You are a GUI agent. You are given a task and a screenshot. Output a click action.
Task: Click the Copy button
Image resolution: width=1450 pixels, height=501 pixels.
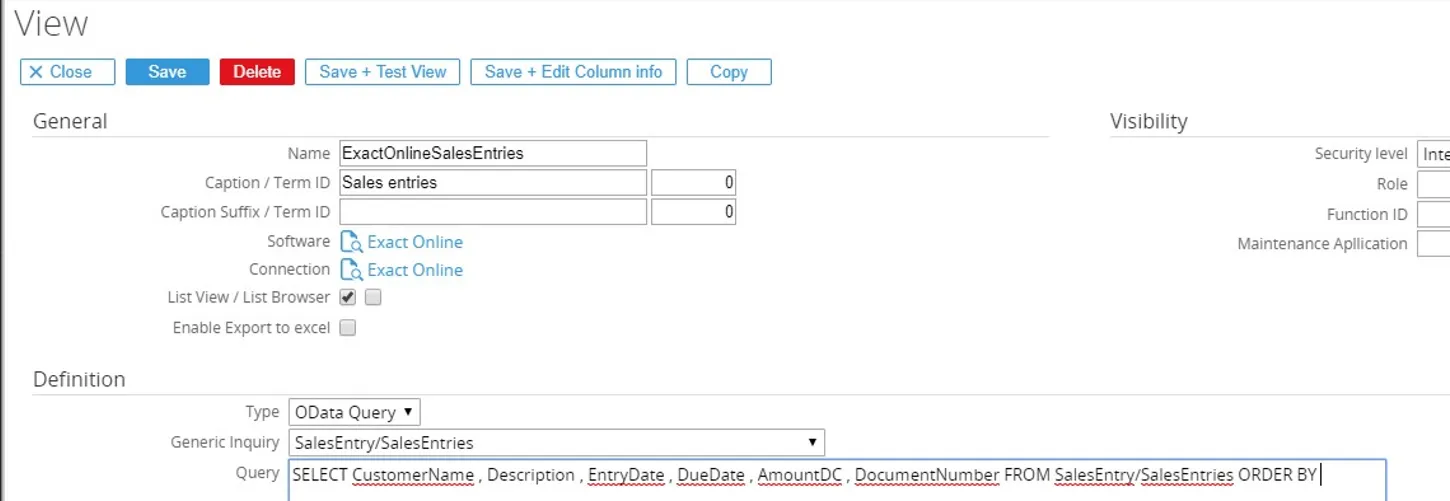(728, 72)
